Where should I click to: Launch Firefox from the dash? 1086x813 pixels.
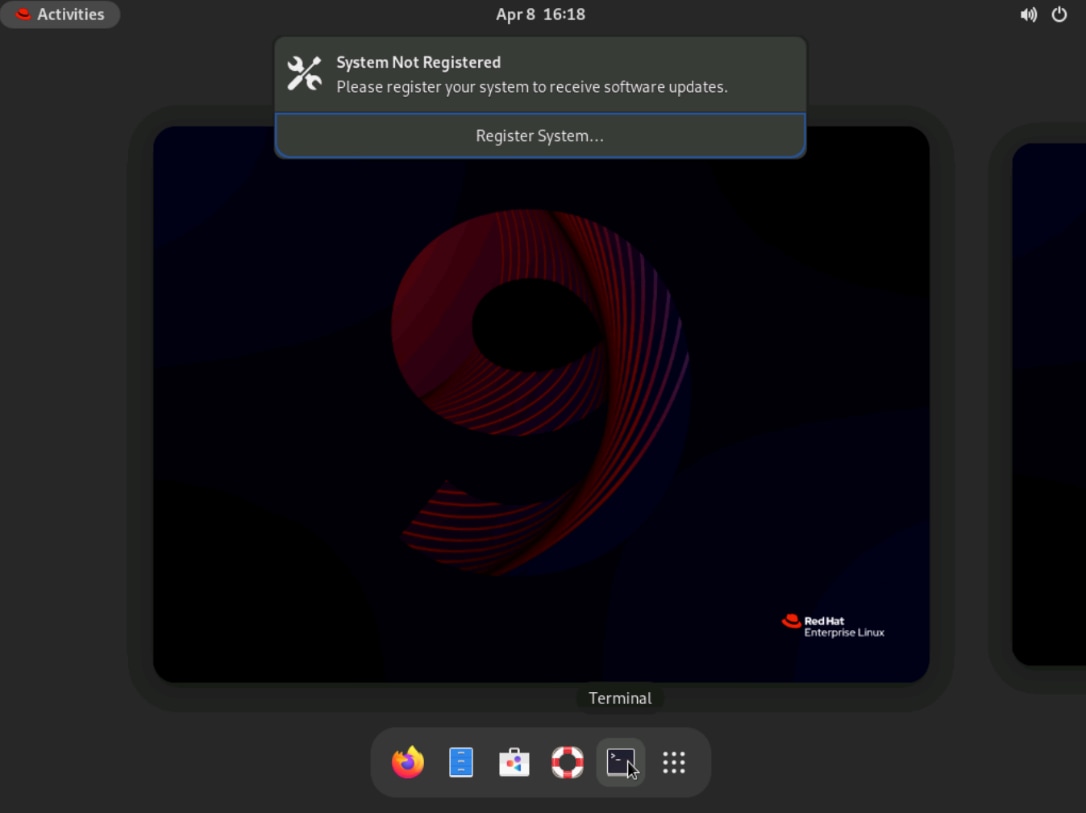point(407,762)
